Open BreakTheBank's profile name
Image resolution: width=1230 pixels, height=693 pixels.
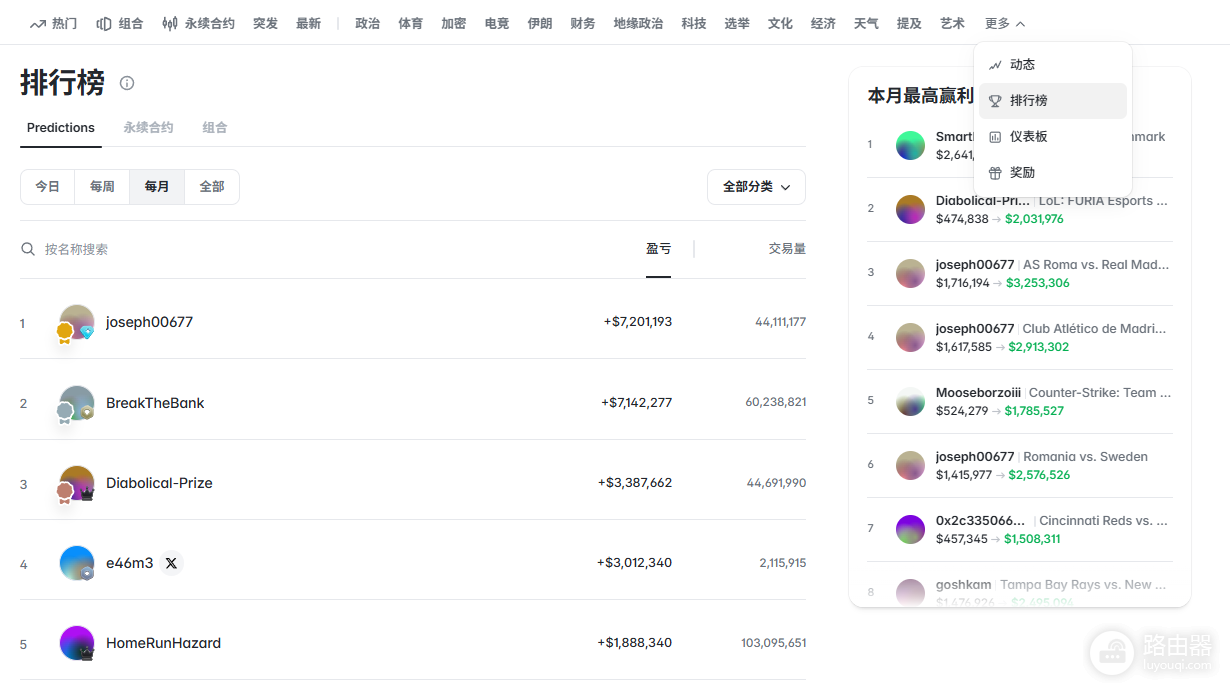(155, 403)
